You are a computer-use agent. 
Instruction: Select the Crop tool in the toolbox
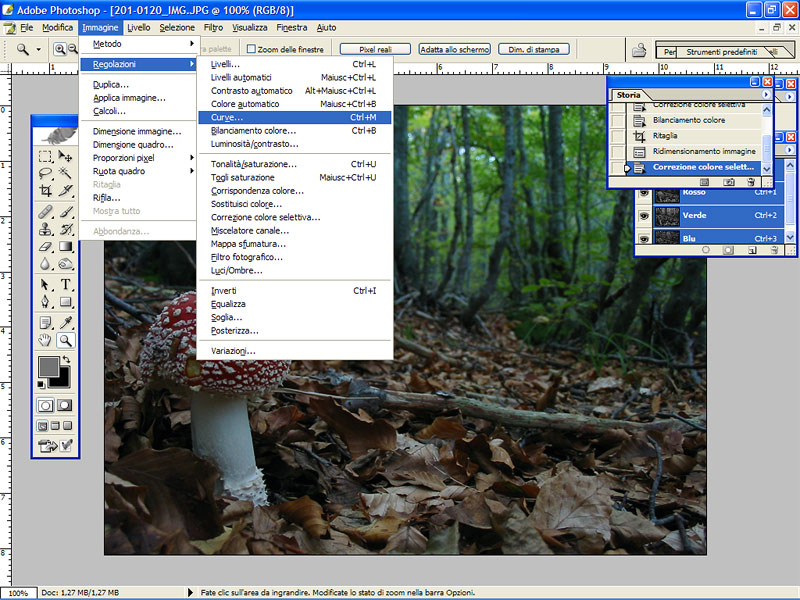click(45, 191)
